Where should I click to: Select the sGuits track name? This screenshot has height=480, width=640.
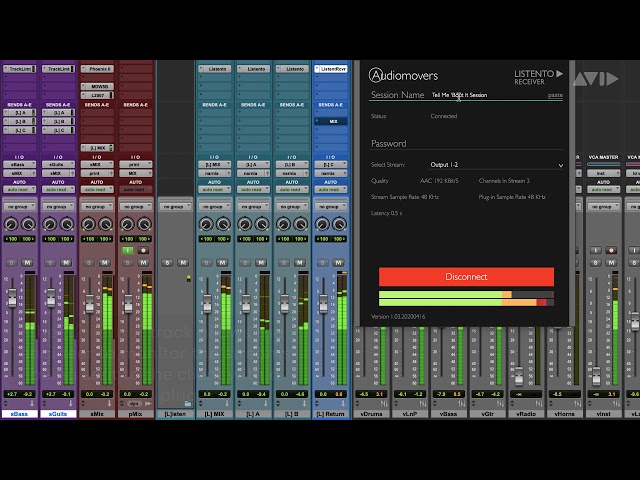[58, 414]
